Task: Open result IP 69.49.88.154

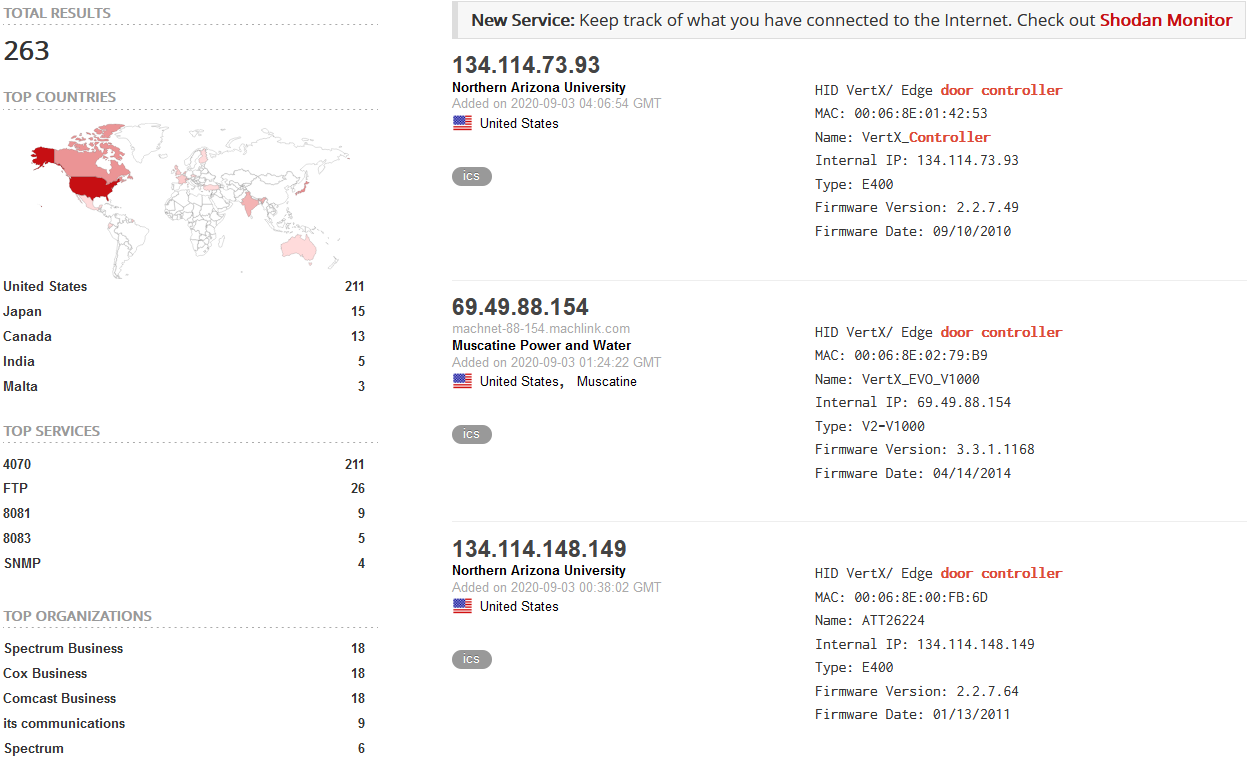Action: click(x=520, y=307)
